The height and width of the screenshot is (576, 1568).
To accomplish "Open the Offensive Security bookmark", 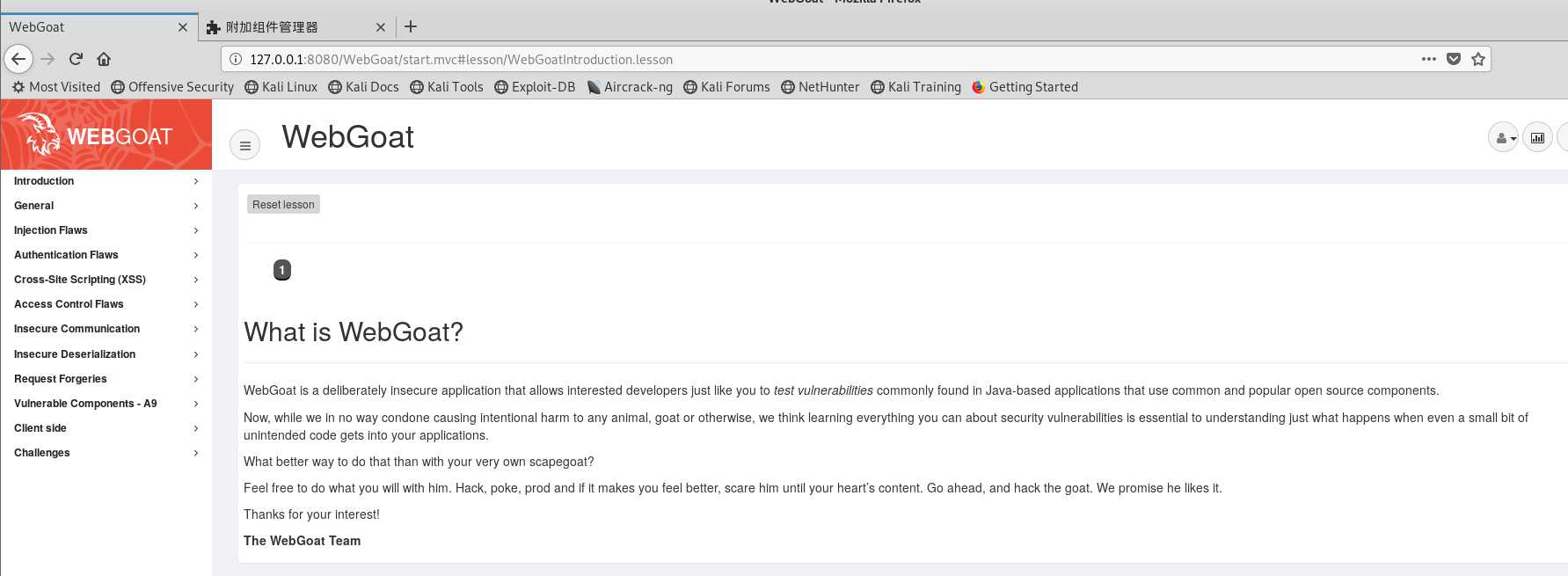I will [x=172, y=87].
